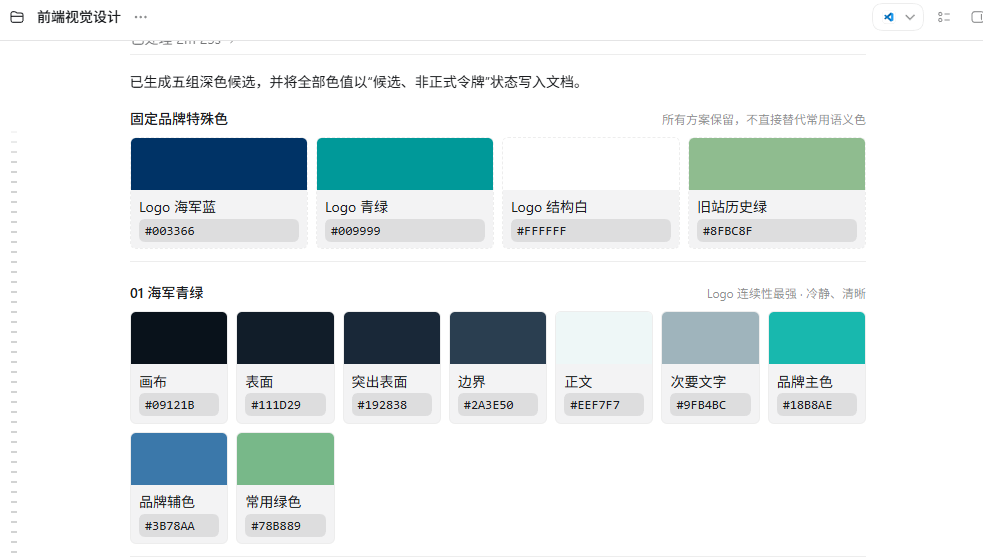
Task: Select the Logo 海军蓝 color swatch
Action: 219,164
